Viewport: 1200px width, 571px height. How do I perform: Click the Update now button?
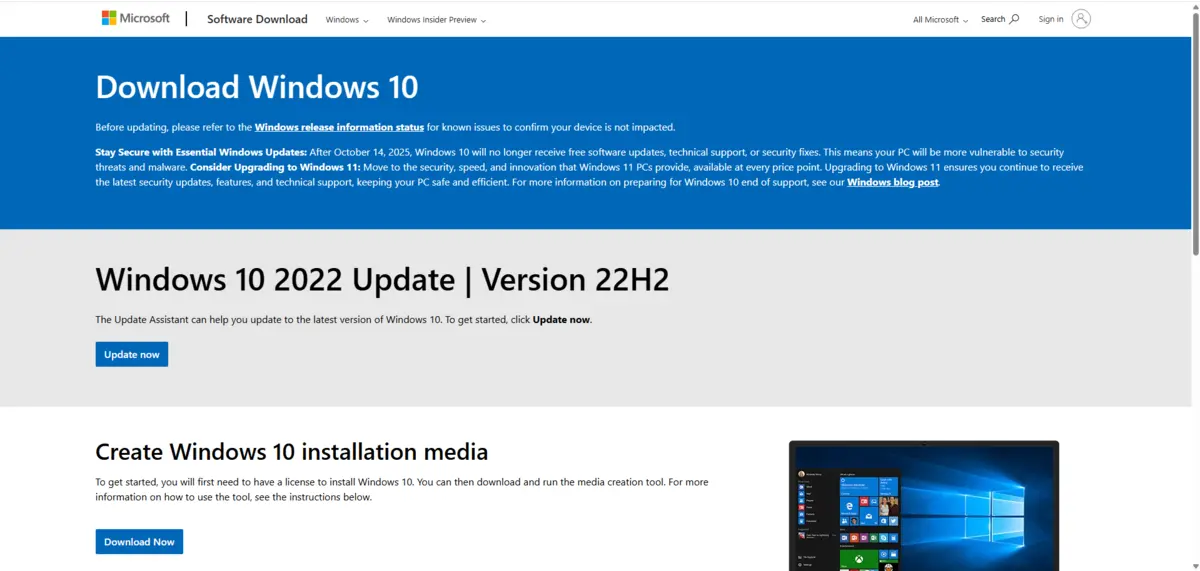coord(132,354)
